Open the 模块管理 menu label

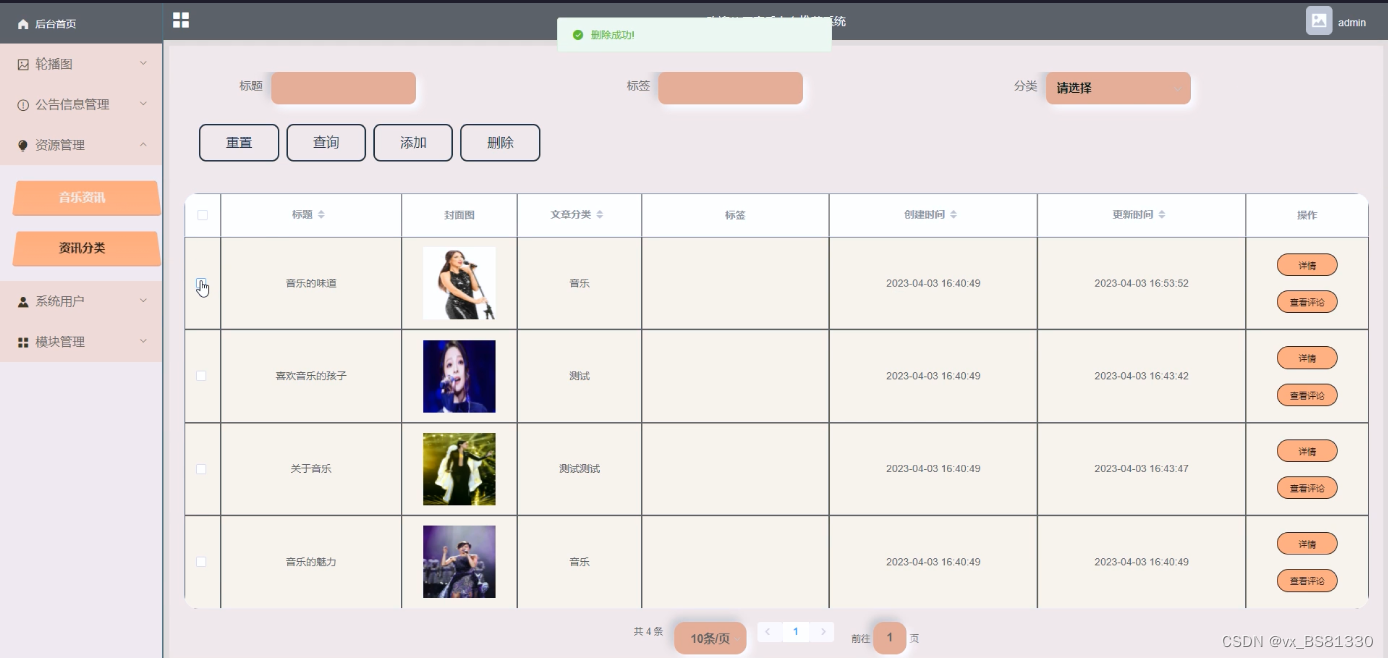point(60,342)
